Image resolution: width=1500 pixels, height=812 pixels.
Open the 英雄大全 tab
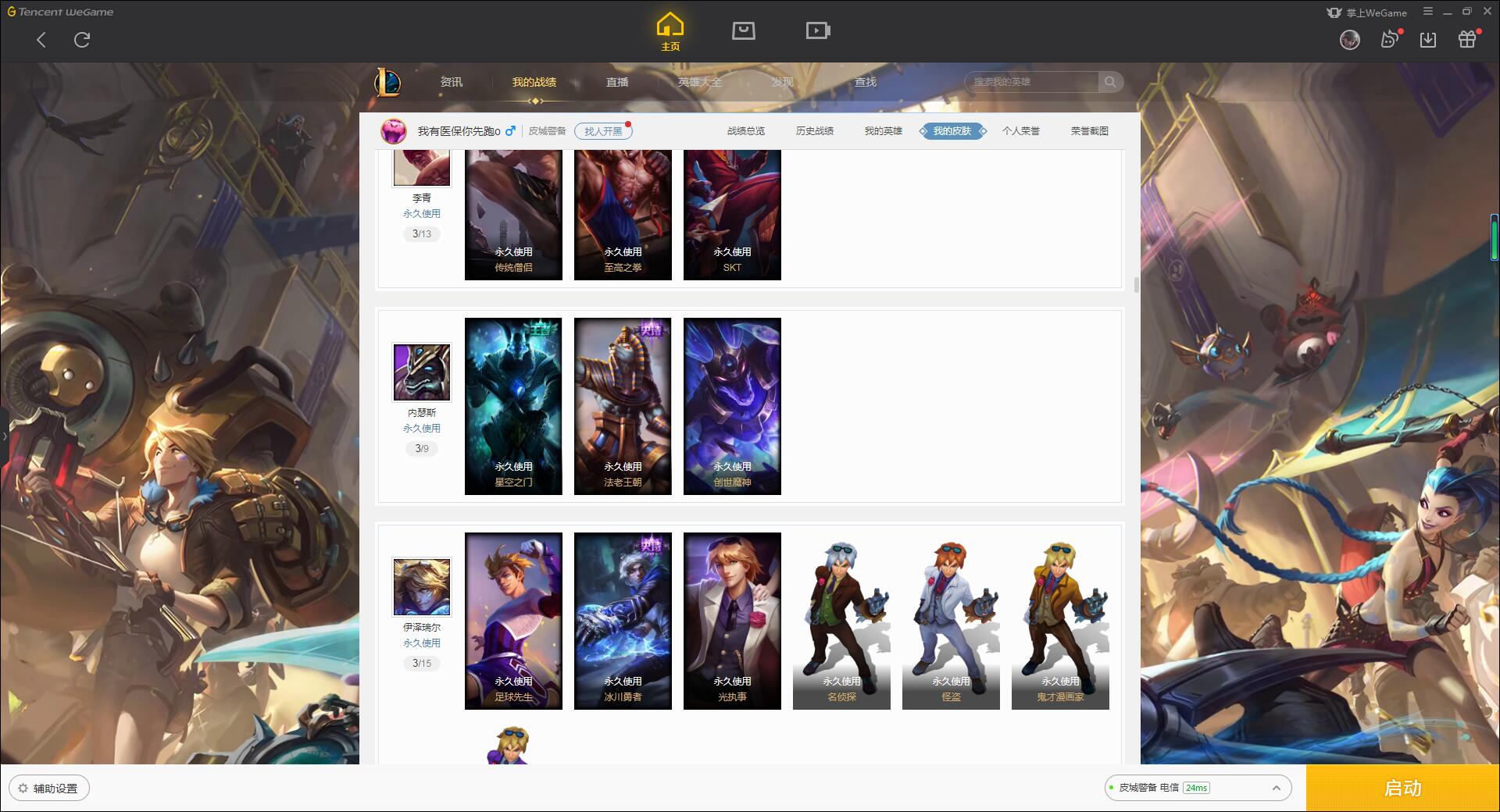click(x=700, y=82)
